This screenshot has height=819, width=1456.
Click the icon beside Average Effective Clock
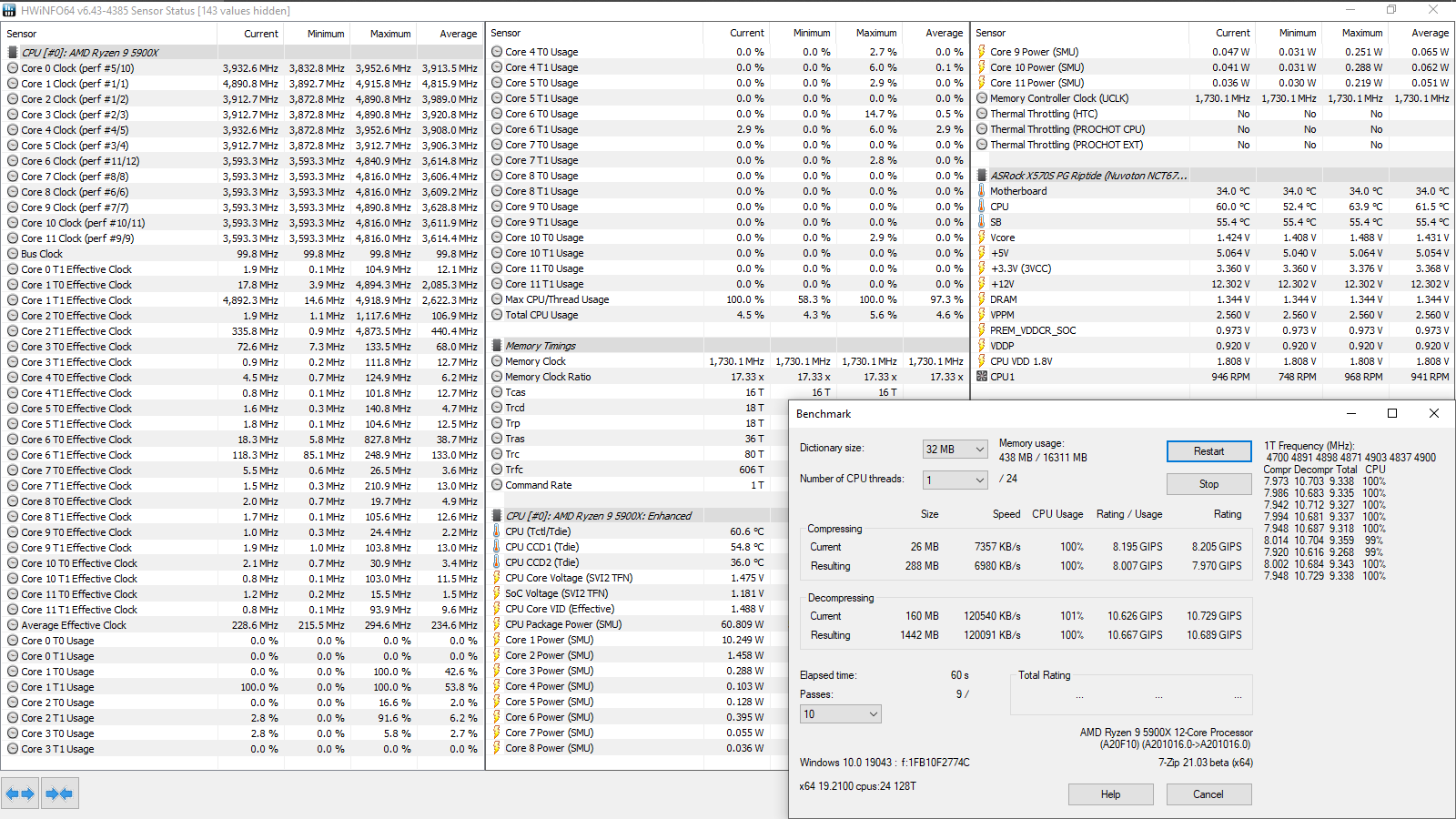(x=13, y=625)
